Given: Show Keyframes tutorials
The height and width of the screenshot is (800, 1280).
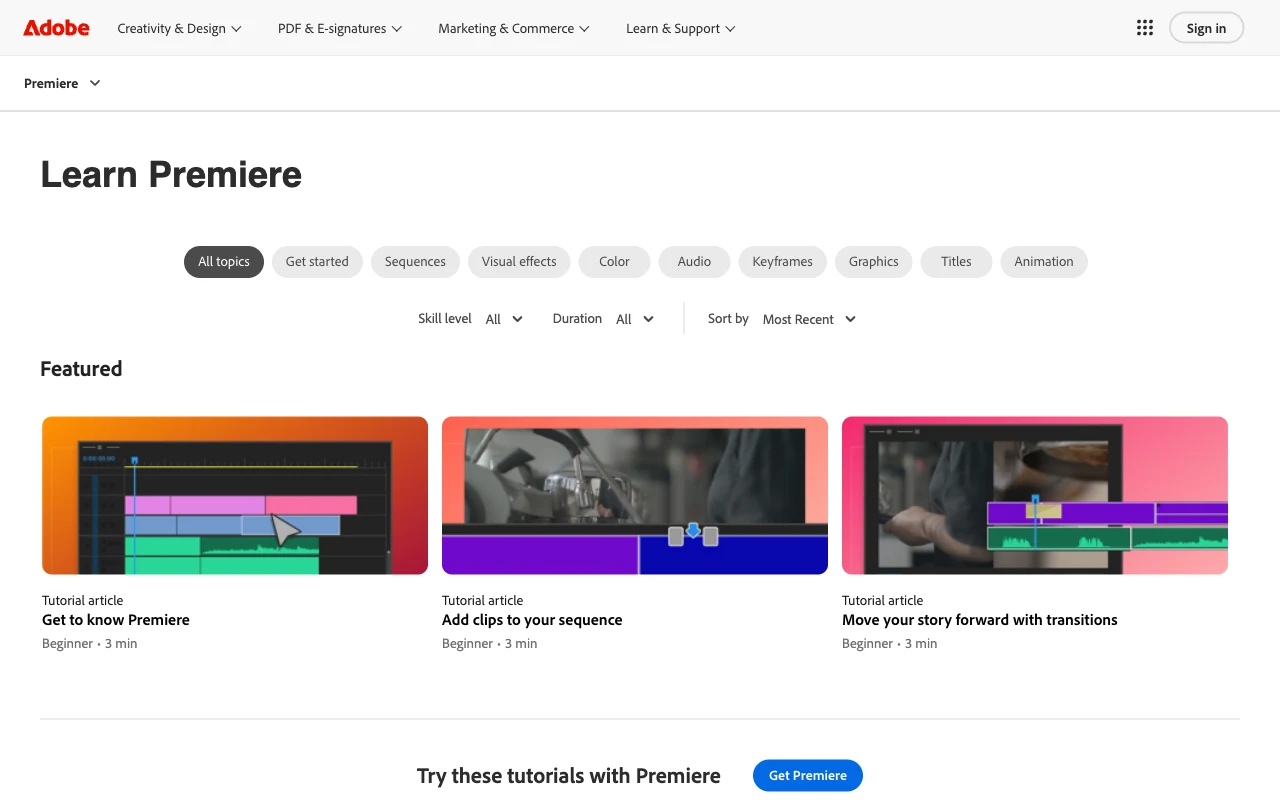Looking at the screenshot, I should coord(782,262).
